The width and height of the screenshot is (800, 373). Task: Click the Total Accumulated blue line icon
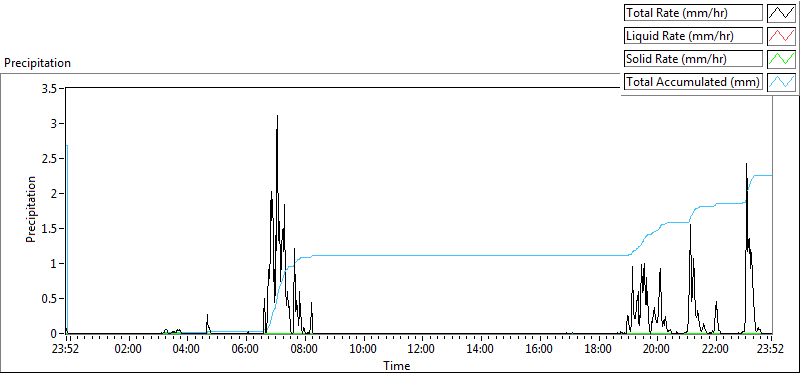tap(781, 81)
